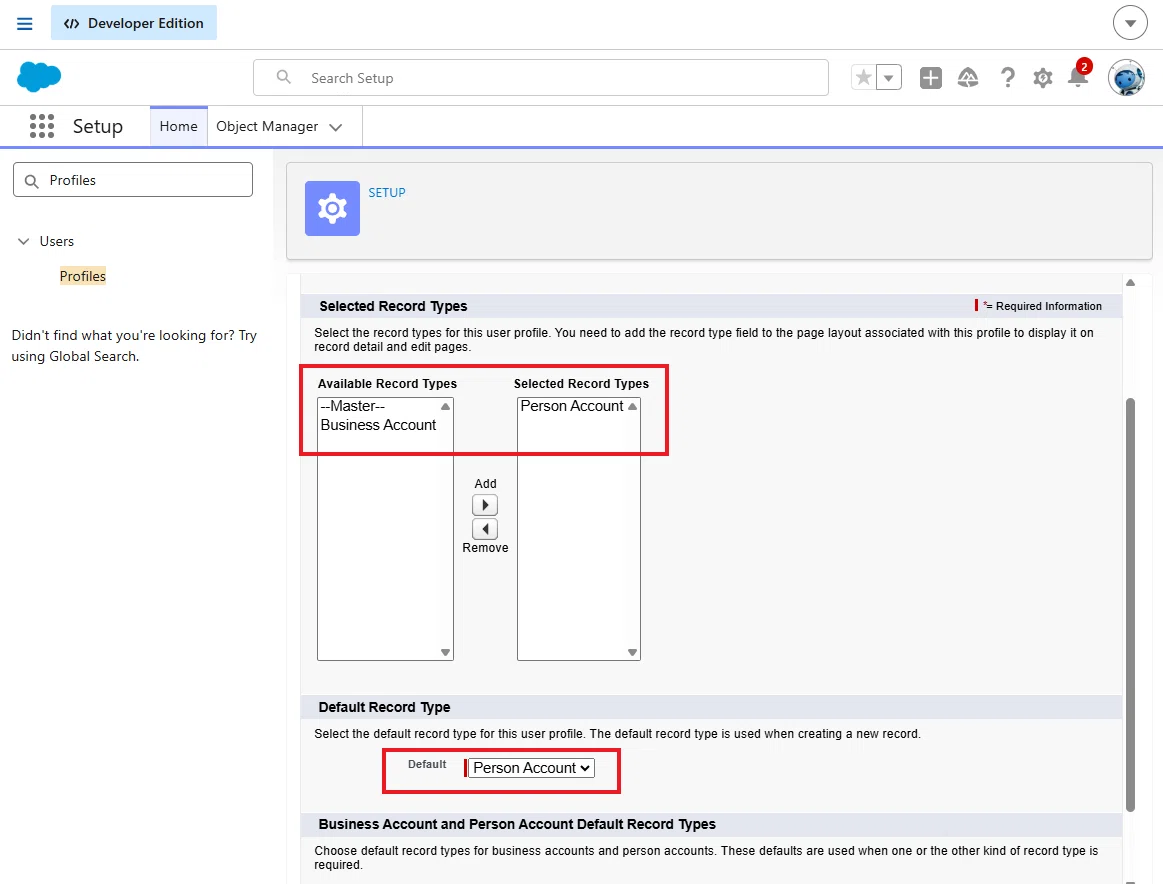The height and width of the screenshot is (884, 1163).
Task: Open the help question mark icon
Action: click(1006, 77)
